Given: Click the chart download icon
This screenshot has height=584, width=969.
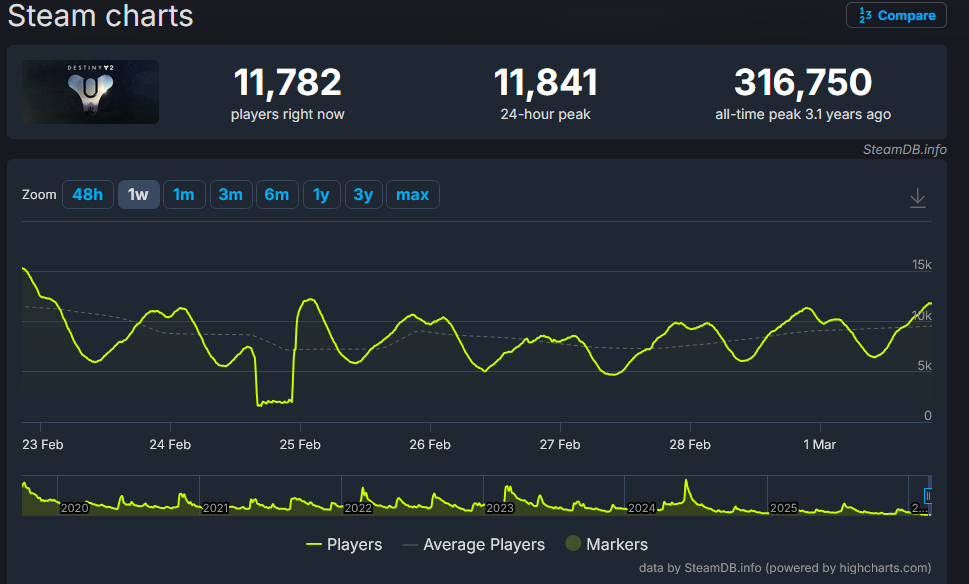Looking at the screenshot, I should [918, 198].
